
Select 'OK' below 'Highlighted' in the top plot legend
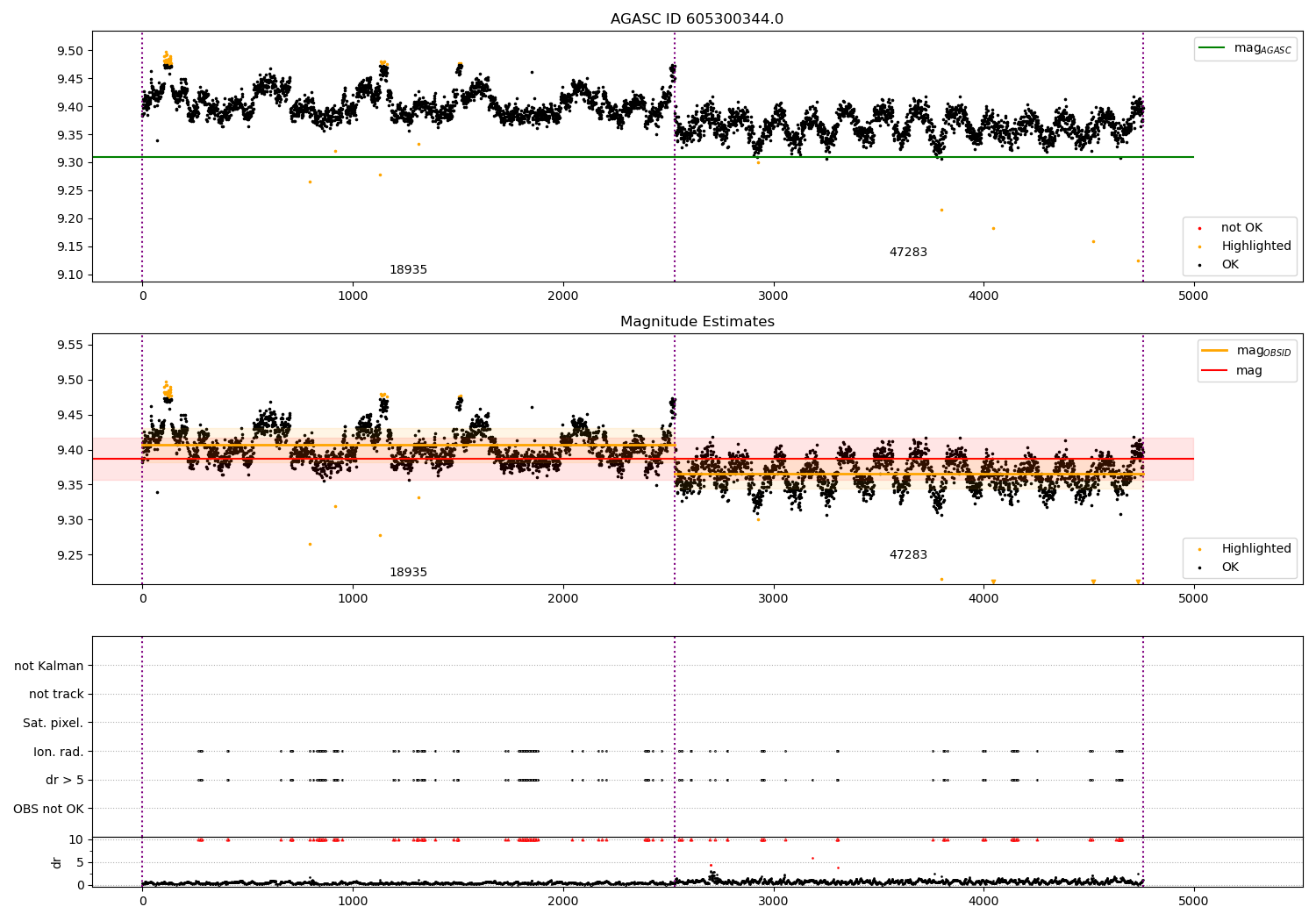1230,265
